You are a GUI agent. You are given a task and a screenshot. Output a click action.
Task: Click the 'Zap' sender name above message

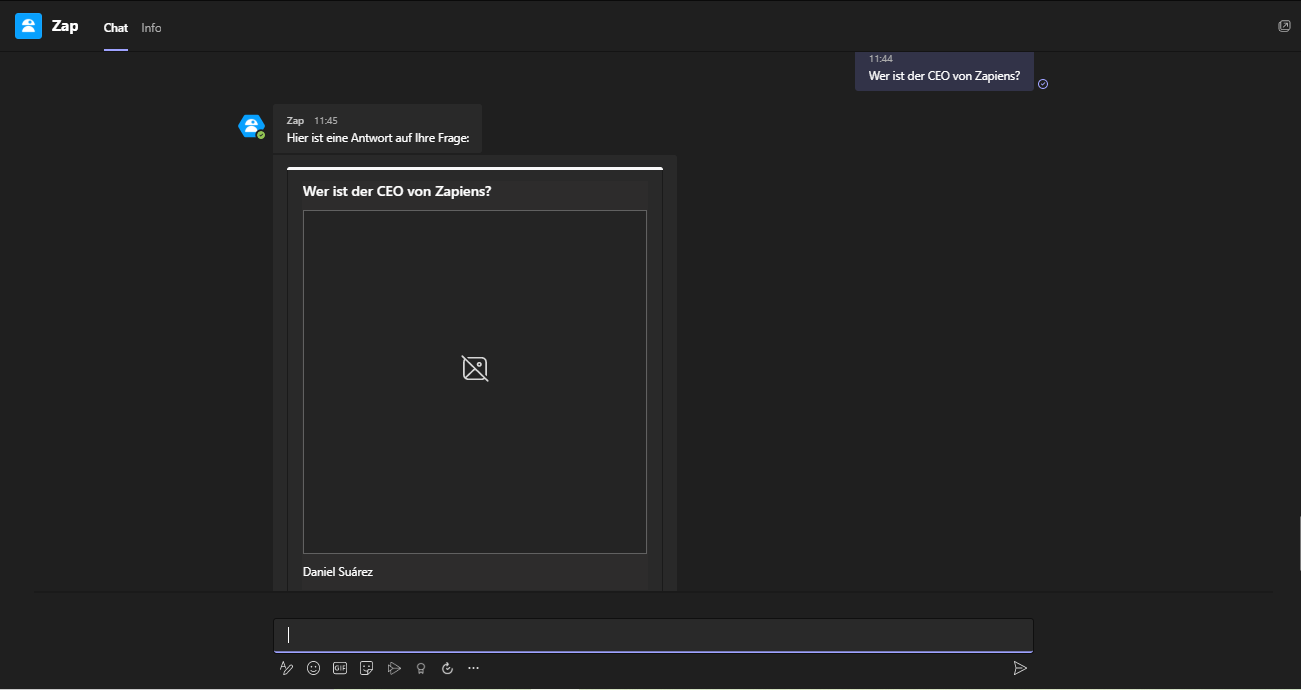click(x=295, y=120)
